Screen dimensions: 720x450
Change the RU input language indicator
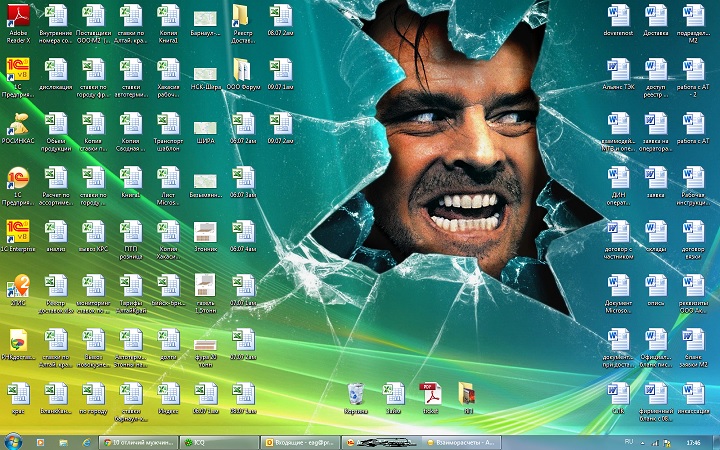pos(629,442)
